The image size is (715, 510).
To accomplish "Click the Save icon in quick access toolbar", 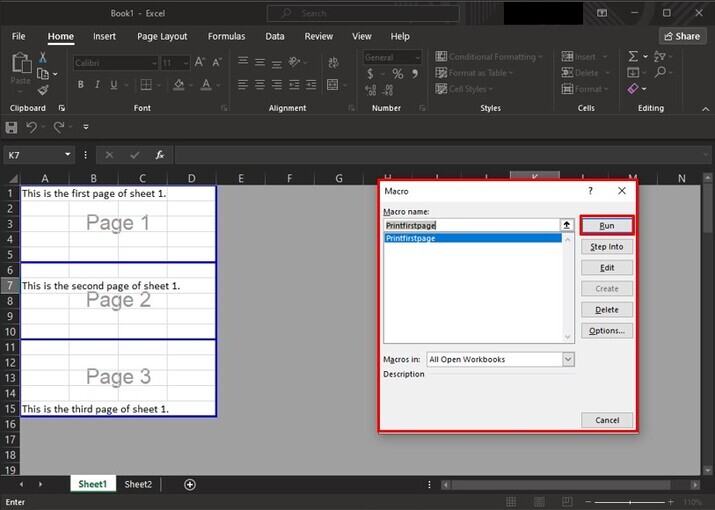I will coord(12,127).
